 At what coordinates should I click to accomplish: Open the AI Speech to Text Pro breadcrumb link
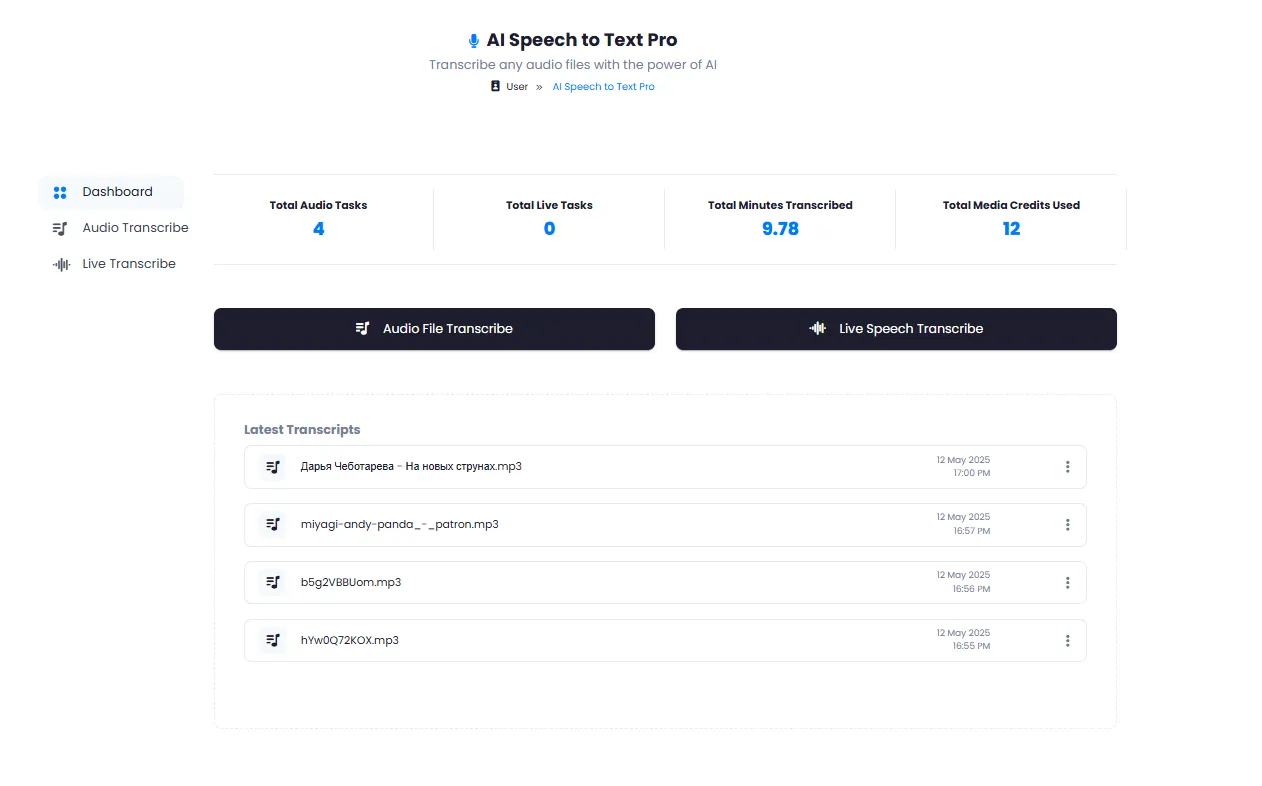click(x=604, y=87)
